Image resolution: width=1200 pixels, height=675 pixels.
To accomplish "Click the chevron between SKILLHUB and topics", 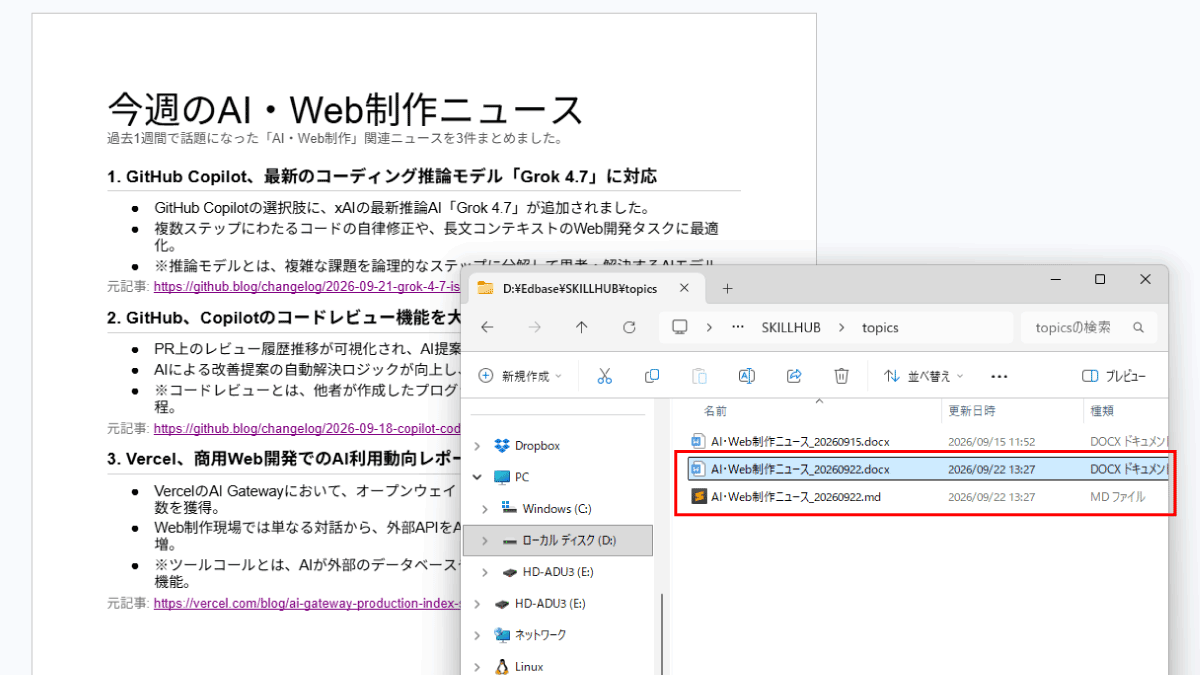I will [842, 327].
